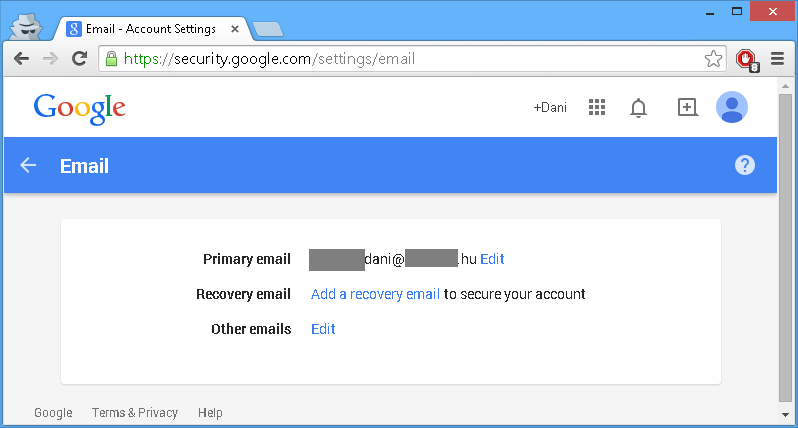Click Add a recovery email link

pyautogui.click(x=375, y=294)
